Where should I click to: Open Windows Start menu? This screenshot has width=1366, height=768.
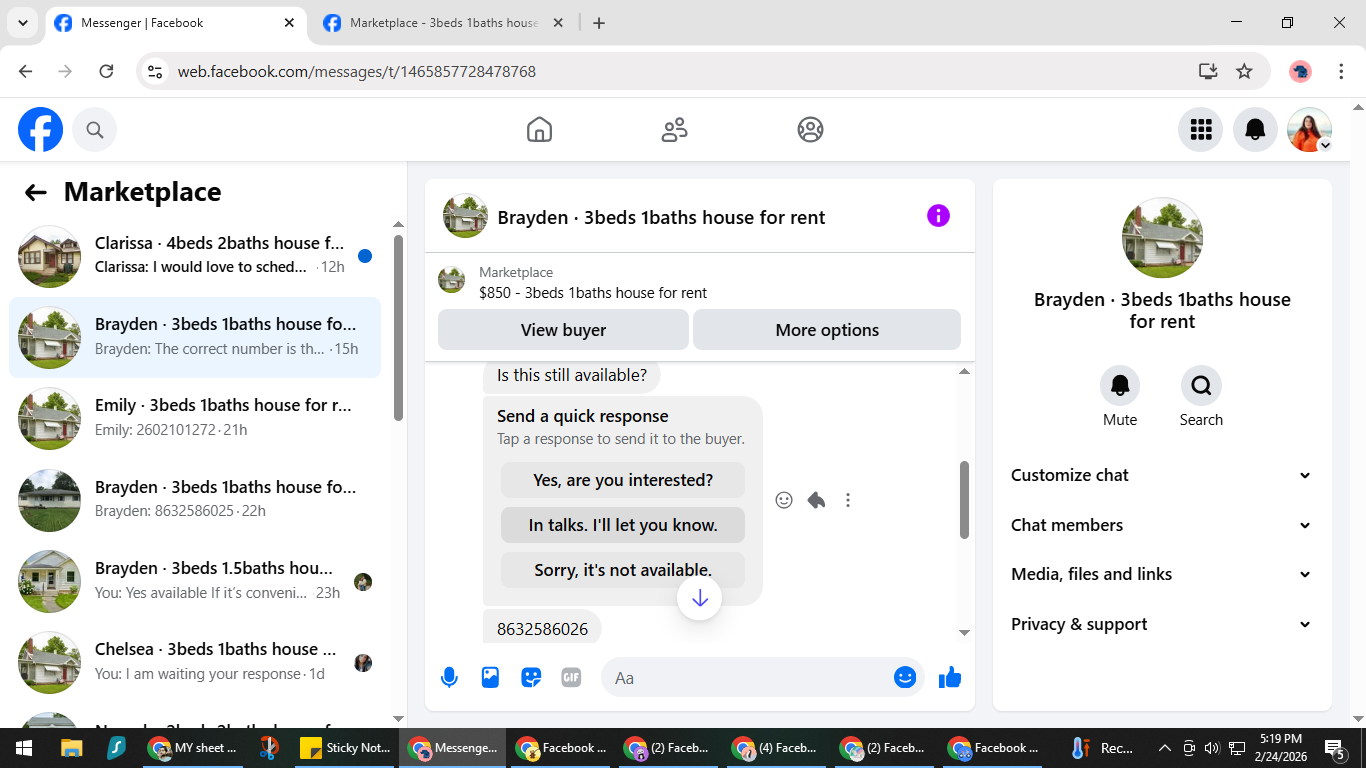(23, 748)
